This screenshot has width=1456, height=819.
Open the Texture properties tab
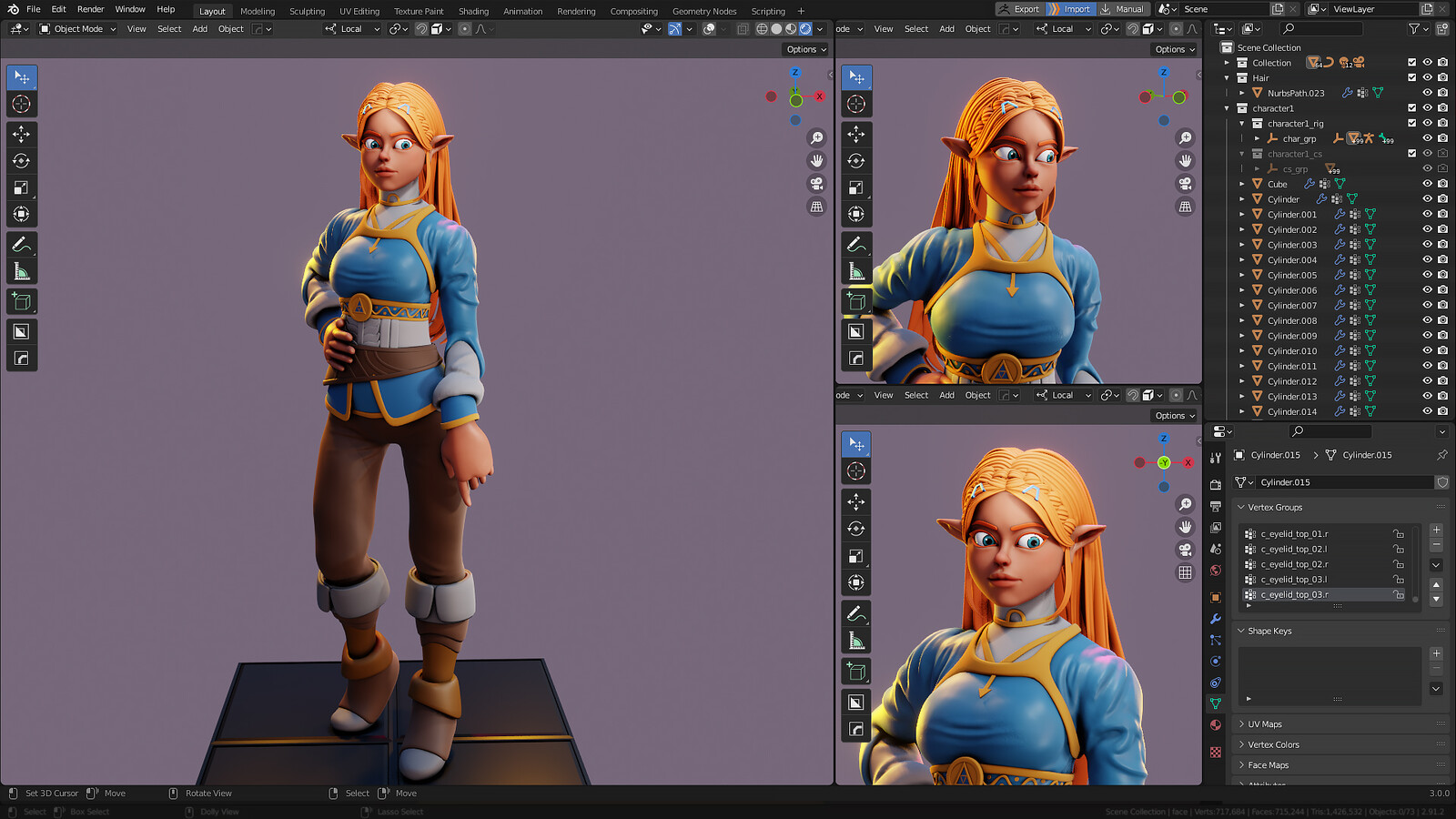pyautogui.click(x=1216, y=753)
